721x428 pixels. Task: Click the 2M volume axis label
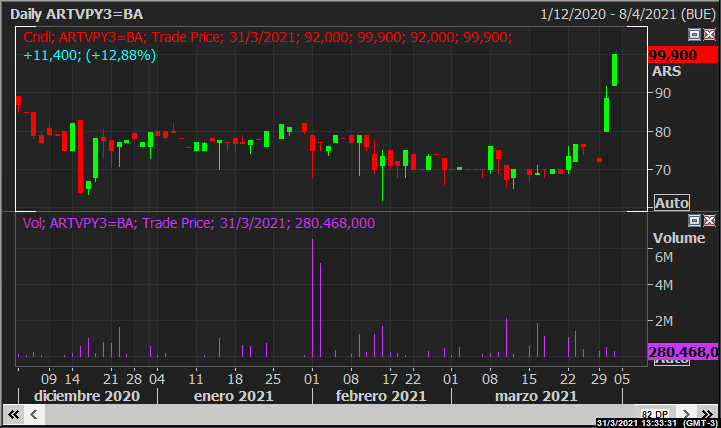point(664,321)
